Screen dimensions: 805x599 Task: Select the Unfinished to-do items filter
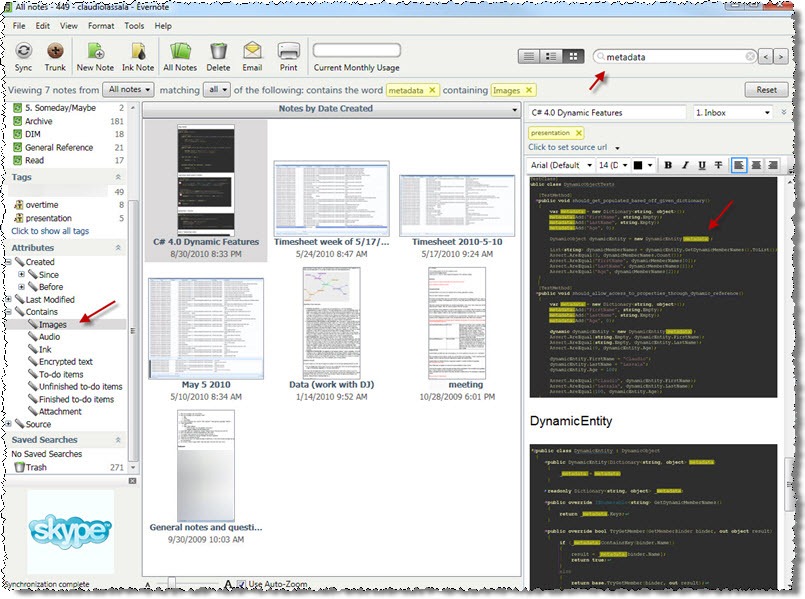pyautogui.click(x=81, y=387)
